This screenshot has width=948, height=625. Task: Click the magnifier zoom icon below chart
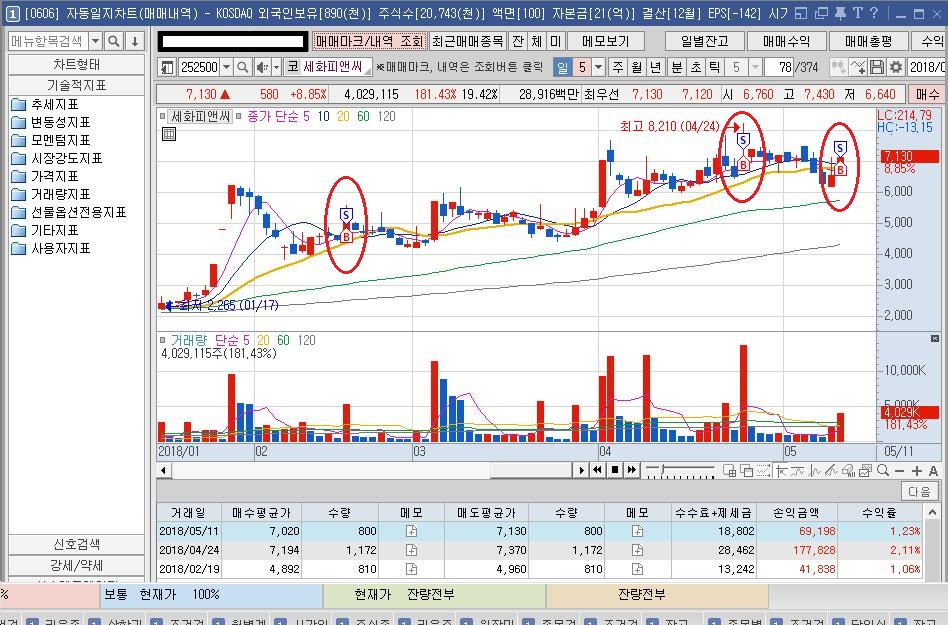[883, 470]
